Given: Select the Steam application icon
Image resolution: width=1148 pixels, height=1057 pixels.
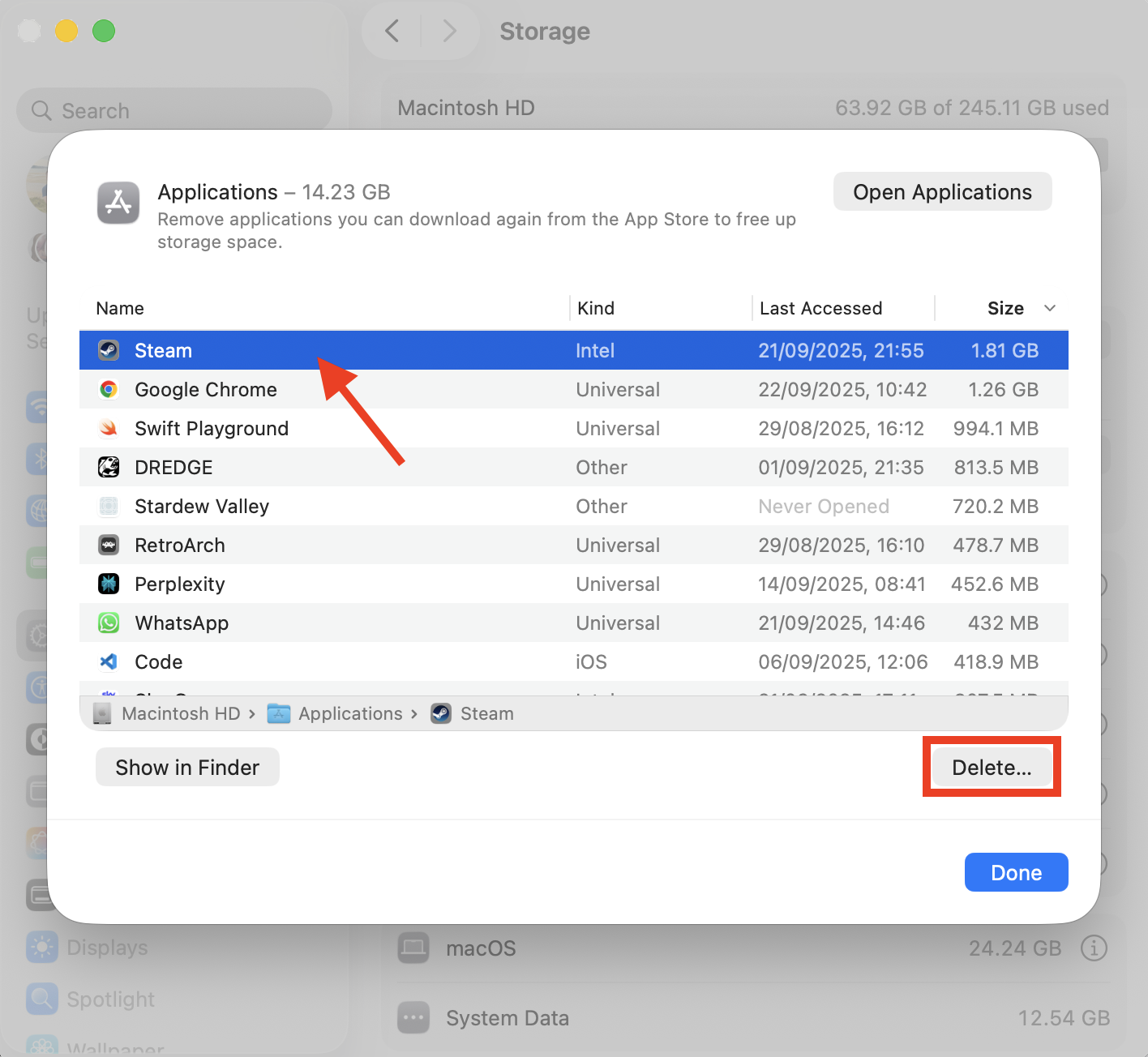Looking at the screenshot, I should [109, 349].
